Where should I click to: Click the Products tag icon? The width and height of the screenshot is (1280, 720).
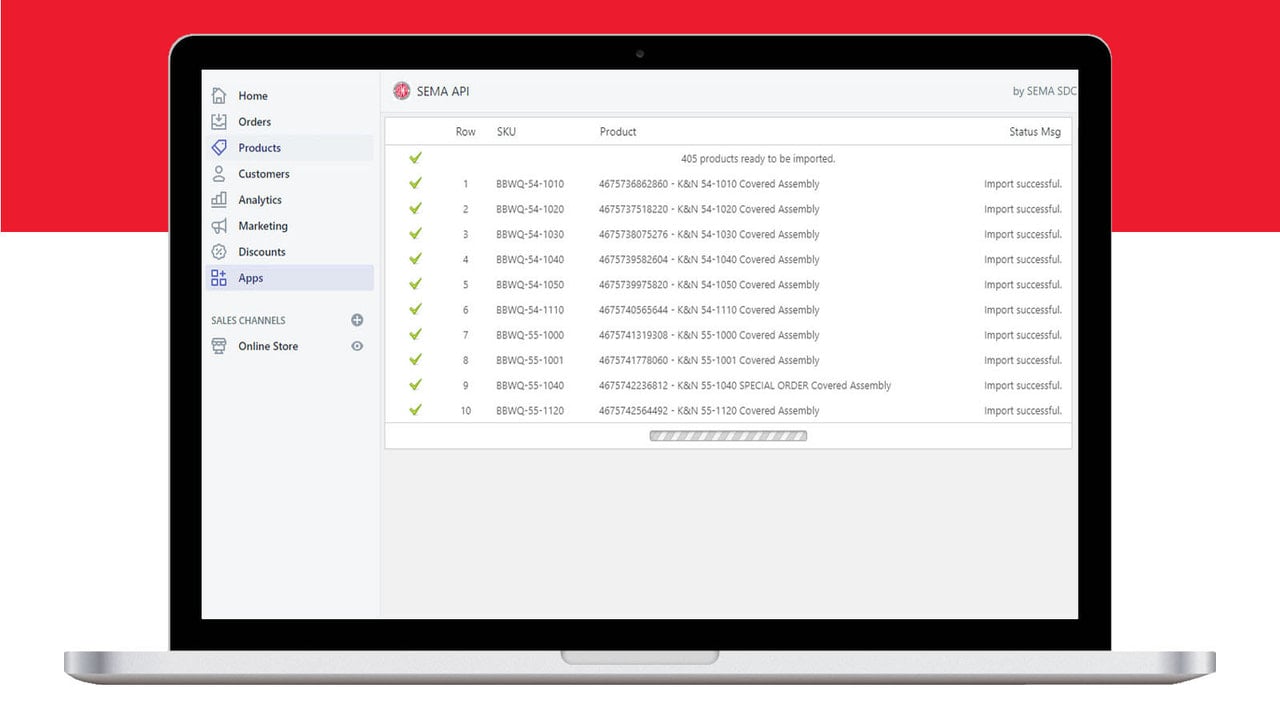[219, 148]
